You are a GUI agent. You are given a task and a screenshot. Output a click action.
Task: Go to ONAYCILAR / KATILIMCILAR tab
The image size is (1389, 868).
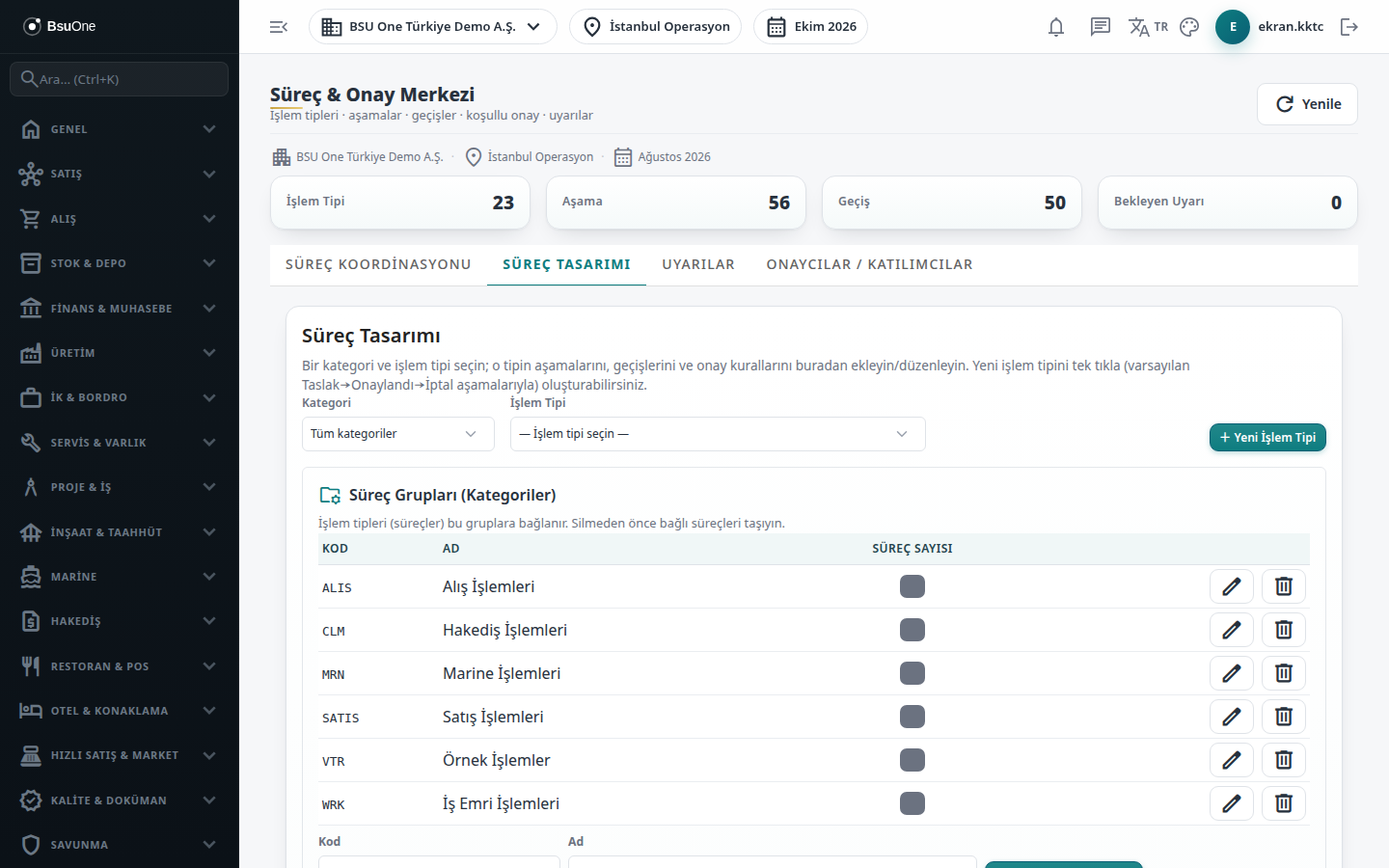pos(869,264)
